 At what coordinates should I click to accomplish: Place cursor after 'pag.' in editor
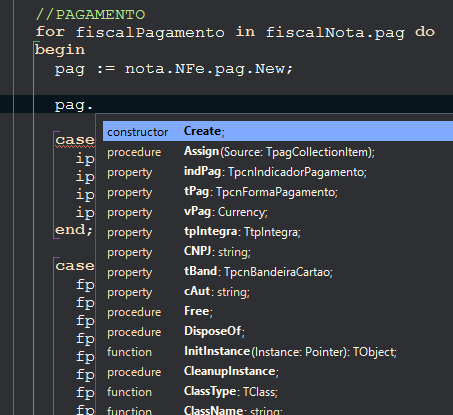point(94,105)
